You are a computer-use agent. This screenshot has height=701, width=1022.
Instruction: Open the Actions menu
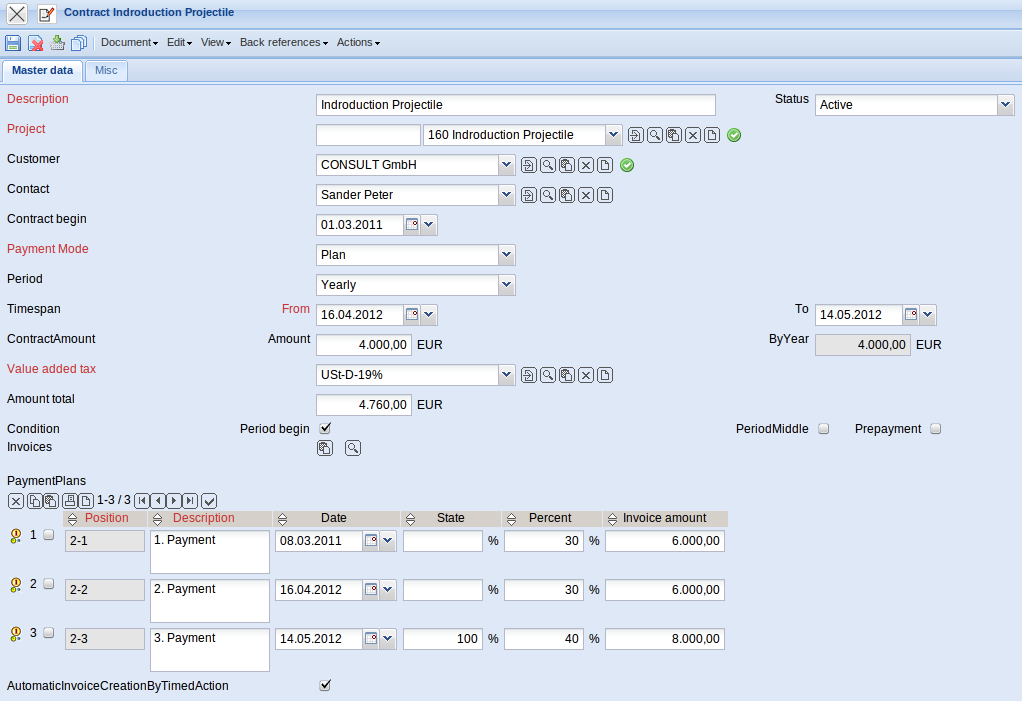358,42
